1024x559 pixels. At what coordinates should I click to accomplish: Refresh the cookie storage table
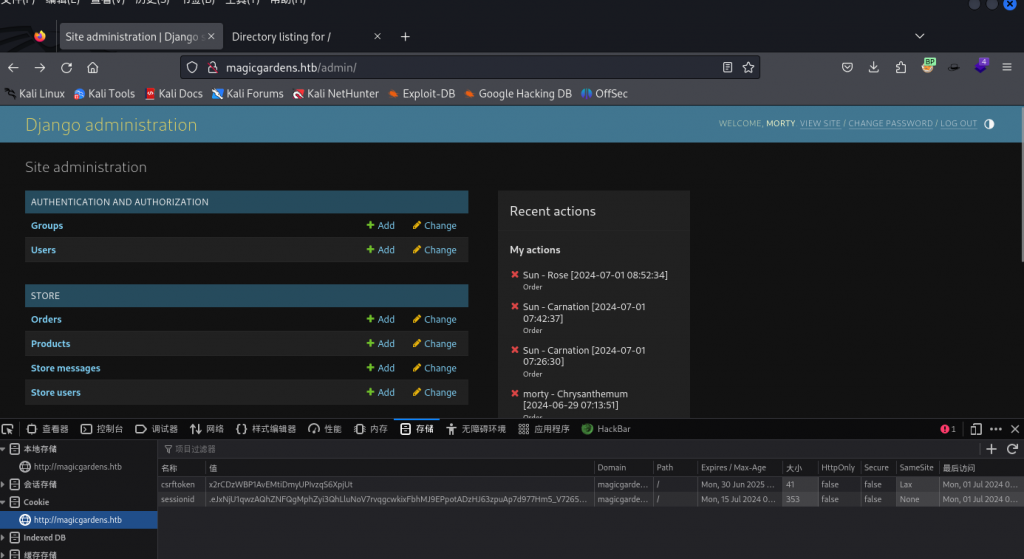pos(1012,450)
